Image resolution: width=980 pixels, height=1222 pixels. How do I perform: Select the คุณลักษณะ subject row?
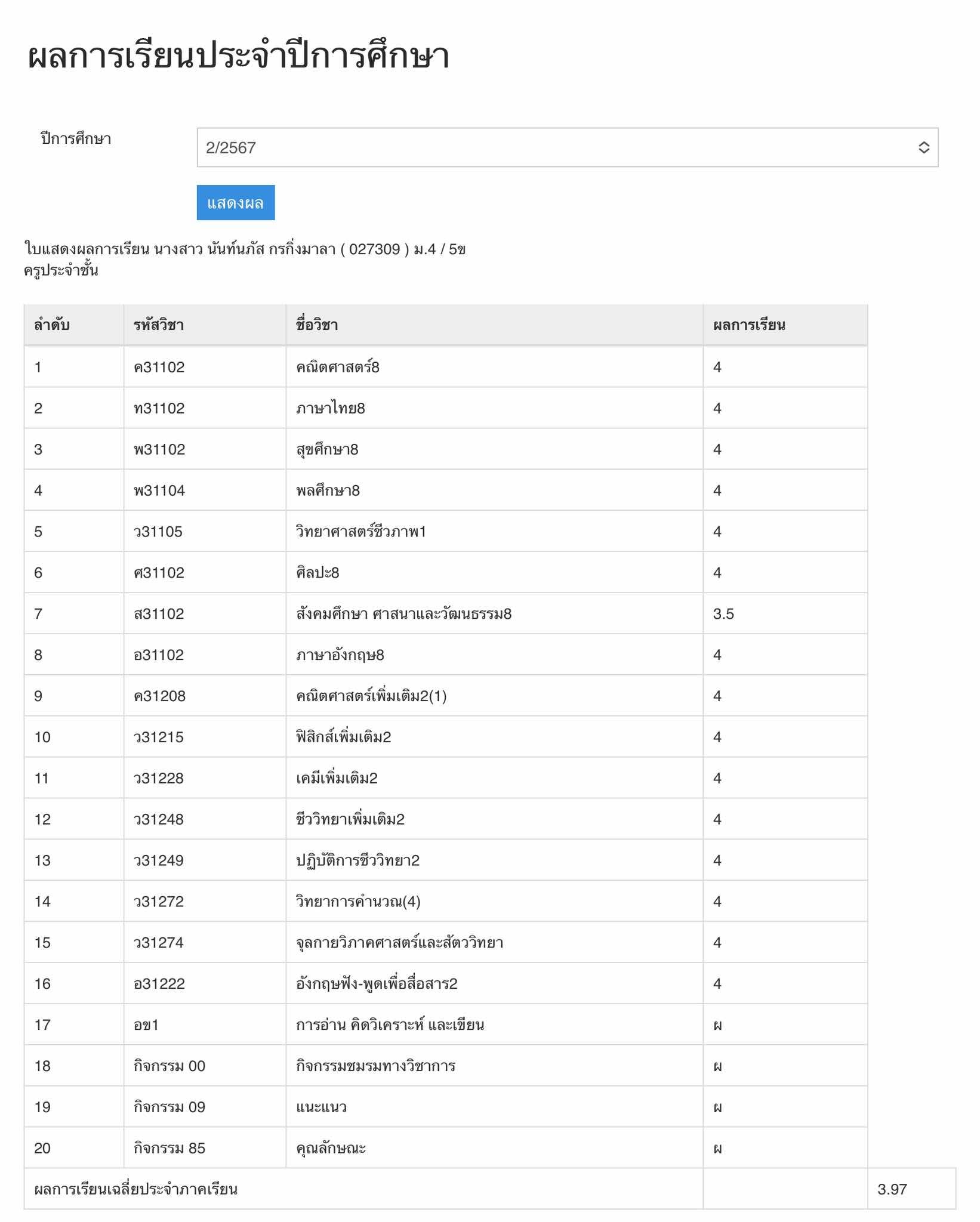pos(331,1149)
